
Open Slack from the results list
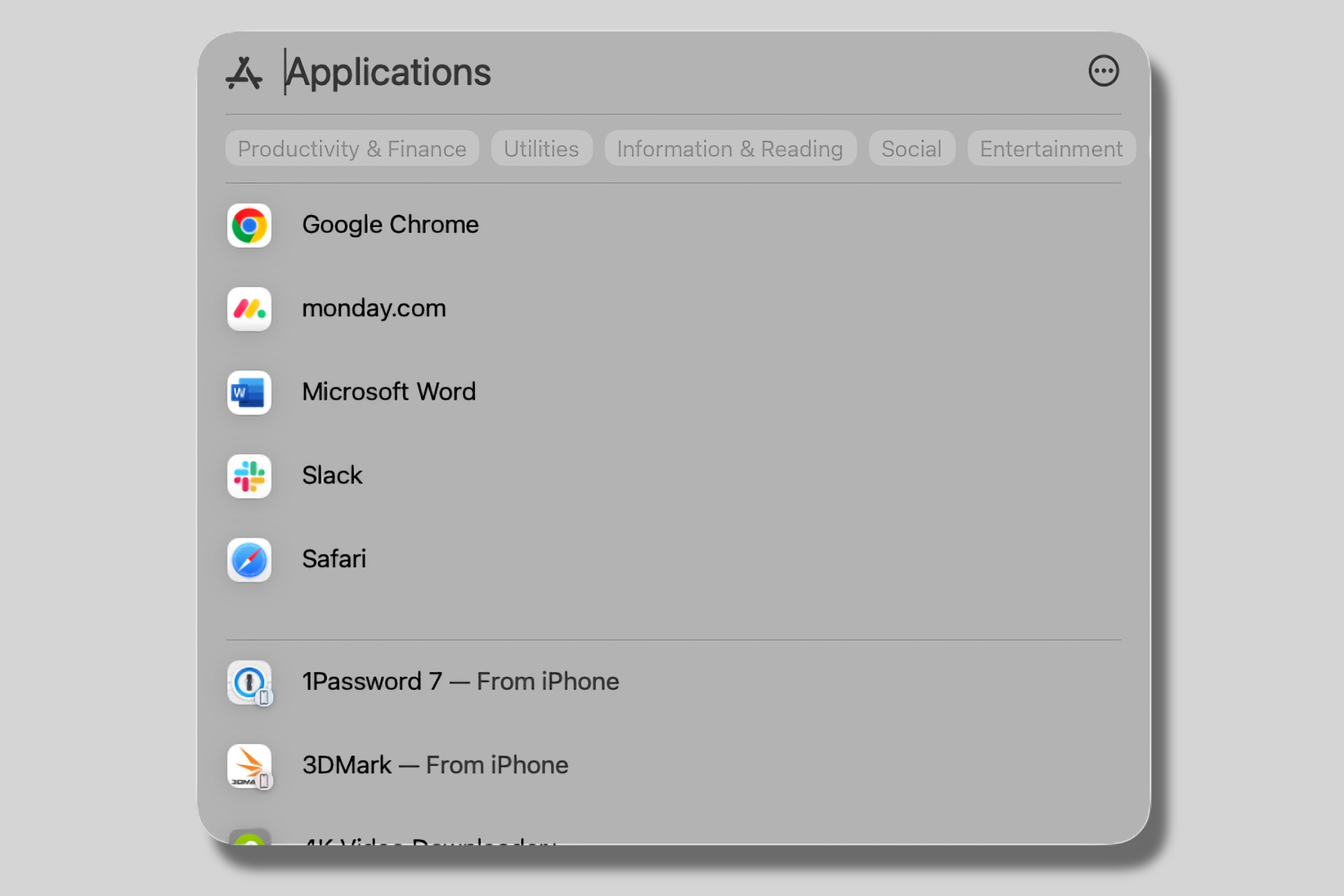(x=332, y=475)
